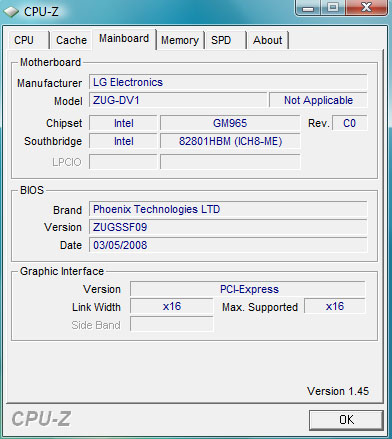Viewport: 392px width, 439px height.
Task: Minimize the CPU-Z window
Action: pyautogui.click(x=308, y=7)
